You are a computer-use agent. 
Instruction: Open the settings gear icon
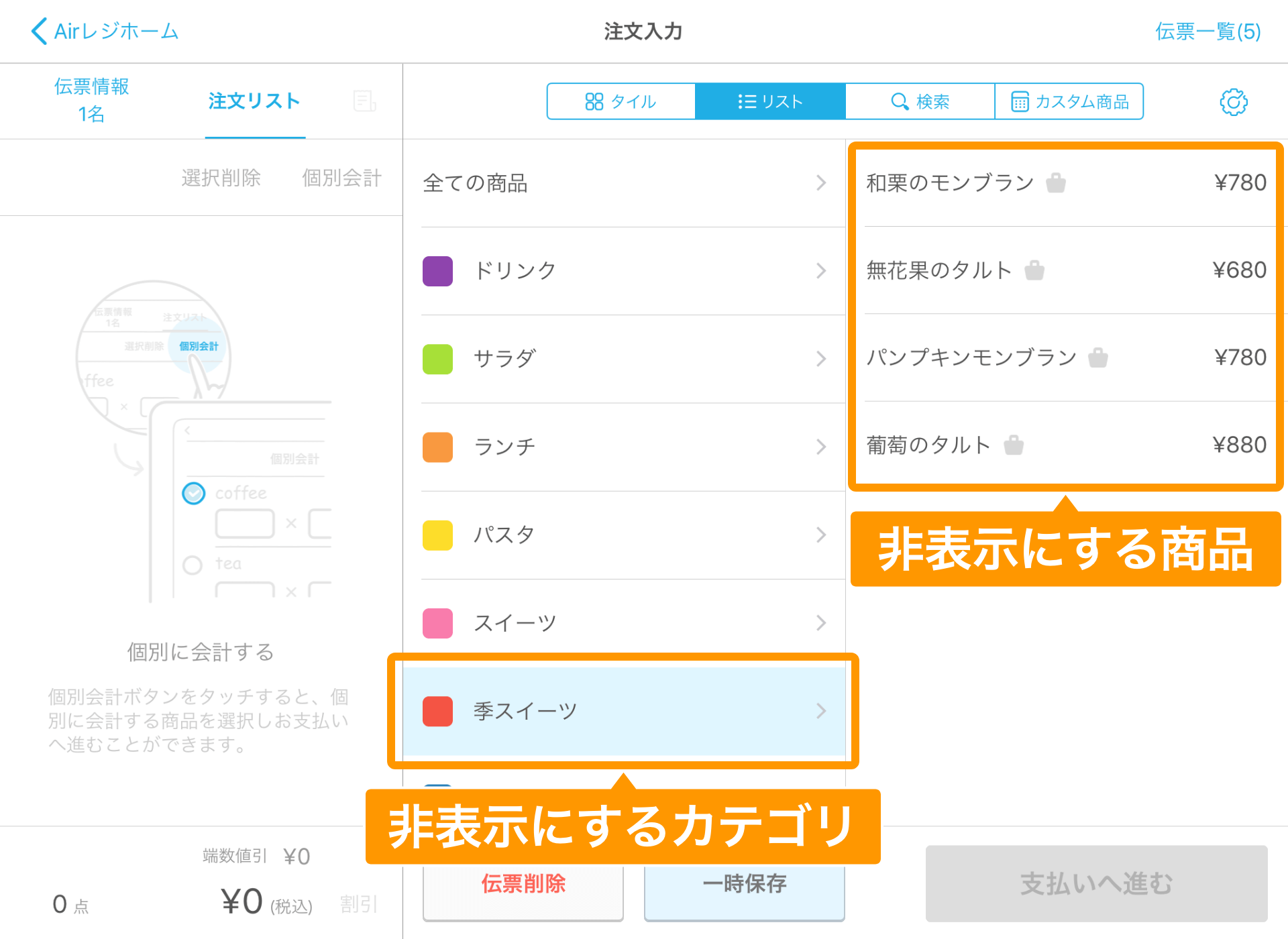click(1233, 102)
